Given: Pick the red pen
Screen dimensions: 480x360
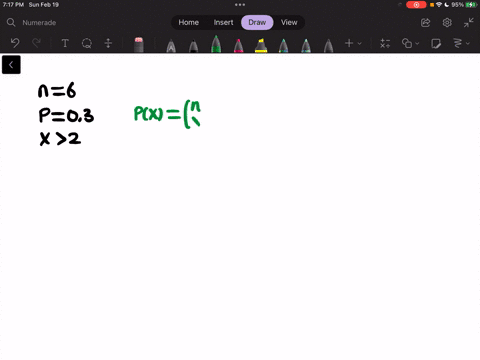Looking at the screenshot, I should point(239,46).
